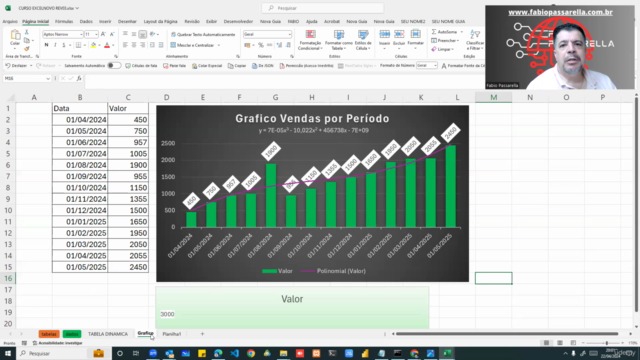Image resolution: width=640 pixels, height=360 pixels.
Task: Click the middle align icon
Action: point(134,34)
